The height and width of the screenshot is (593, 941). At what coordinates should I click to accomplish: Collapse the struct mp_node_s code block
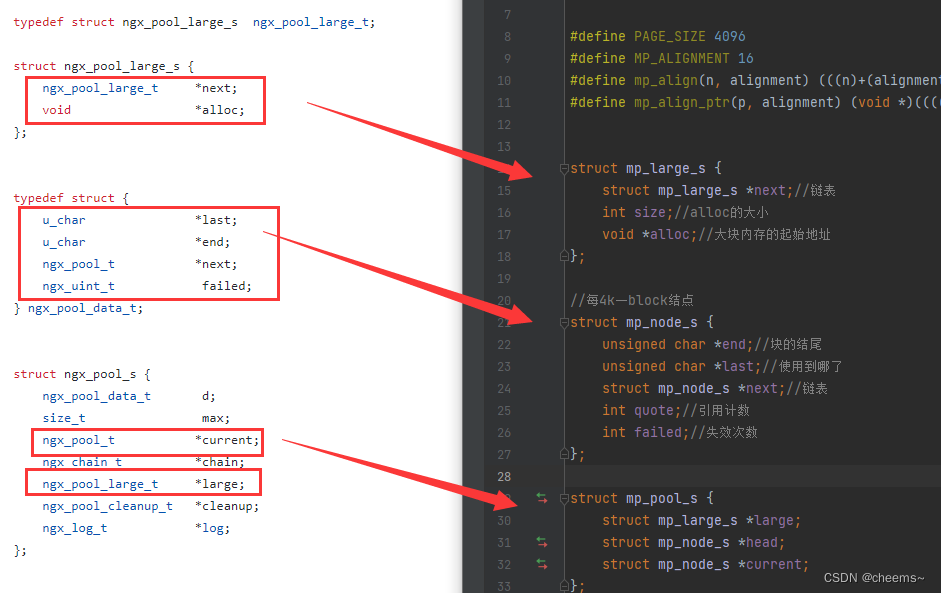coord(564,323)
